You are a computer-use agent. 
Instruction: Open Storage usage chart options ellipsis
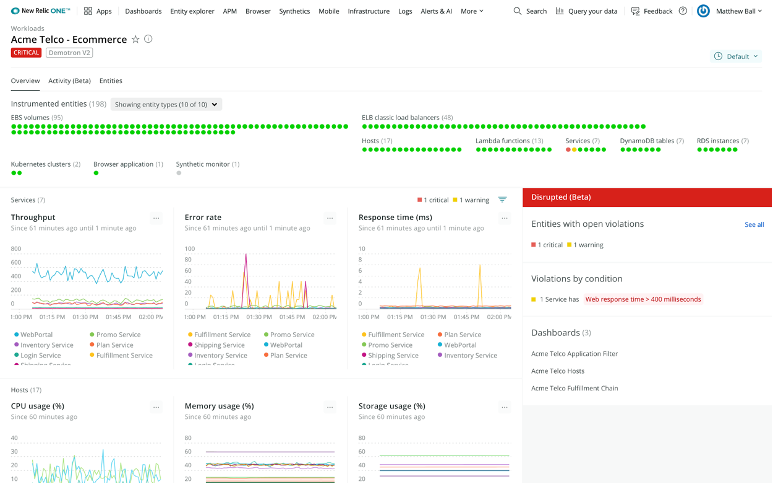[x=504, y=407]
